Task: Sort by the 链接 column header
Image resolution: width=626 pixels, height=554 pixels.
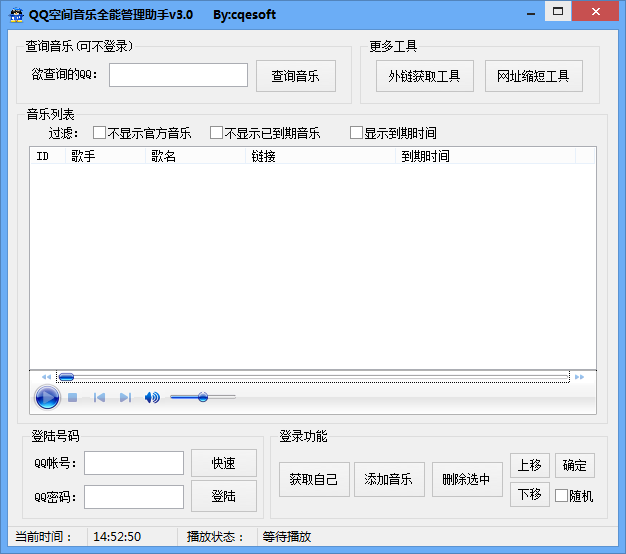Action: pyautogui.click(x=321, y=156)
